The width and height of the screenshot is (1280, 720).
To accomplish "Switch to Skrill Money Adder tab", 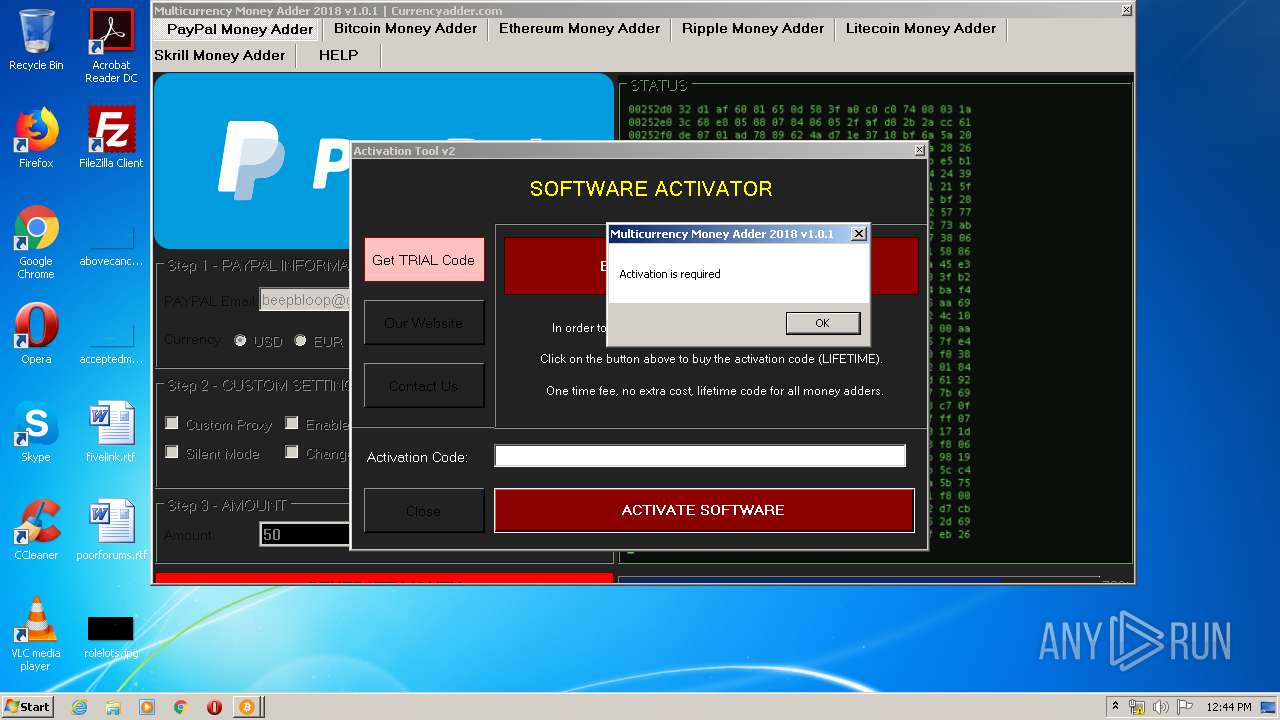I will (222, 56).
